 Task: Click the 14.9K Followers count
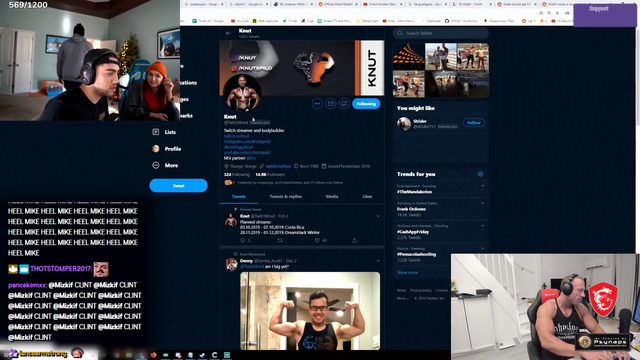(x=270, y=174)
